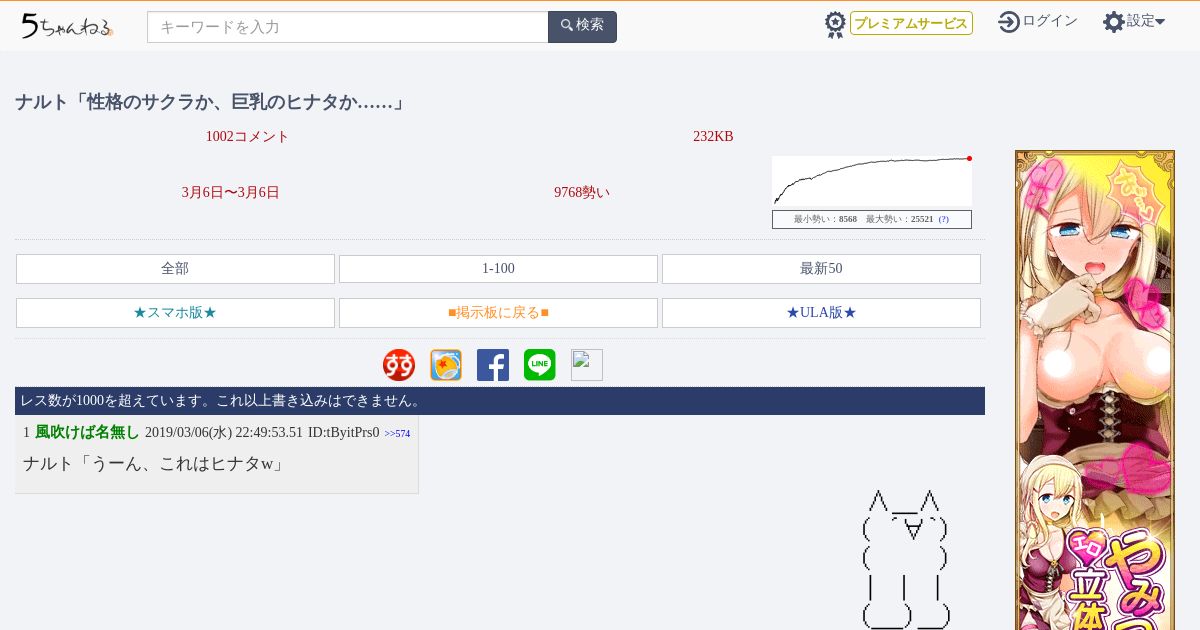Click the poster name 風吹けば名無し
The width and height of the screenshot is (1200, 630).
(87, 432)
